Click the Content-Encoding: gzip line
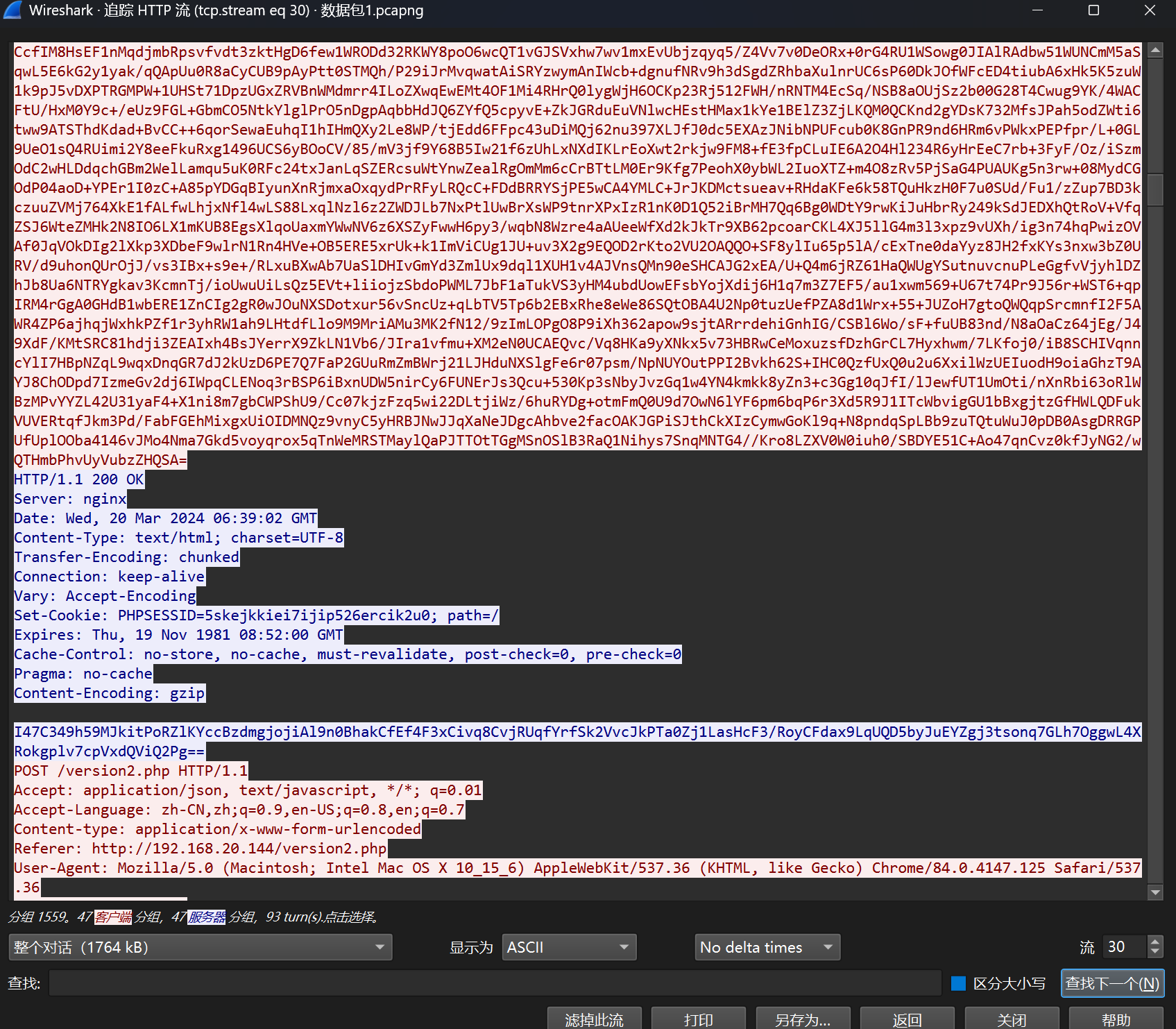1176x1029 pixels. pos(110,693)
